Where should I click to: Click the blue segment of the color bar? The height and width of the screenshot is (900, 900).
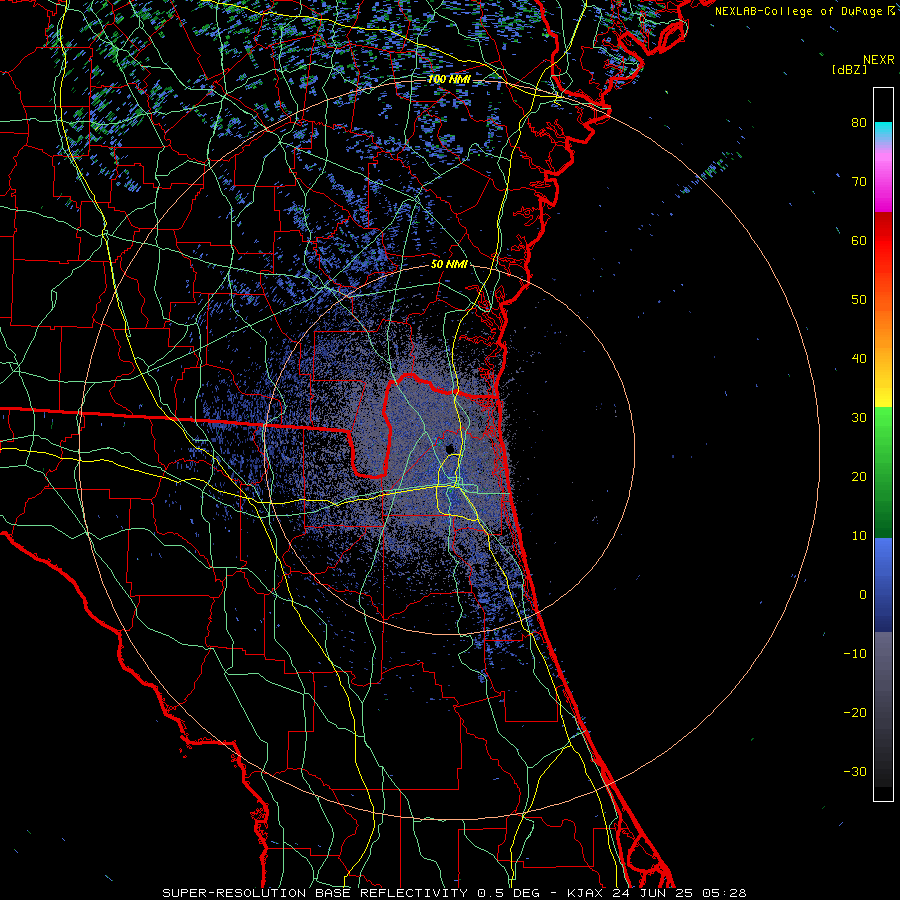(x=883, y=585)
